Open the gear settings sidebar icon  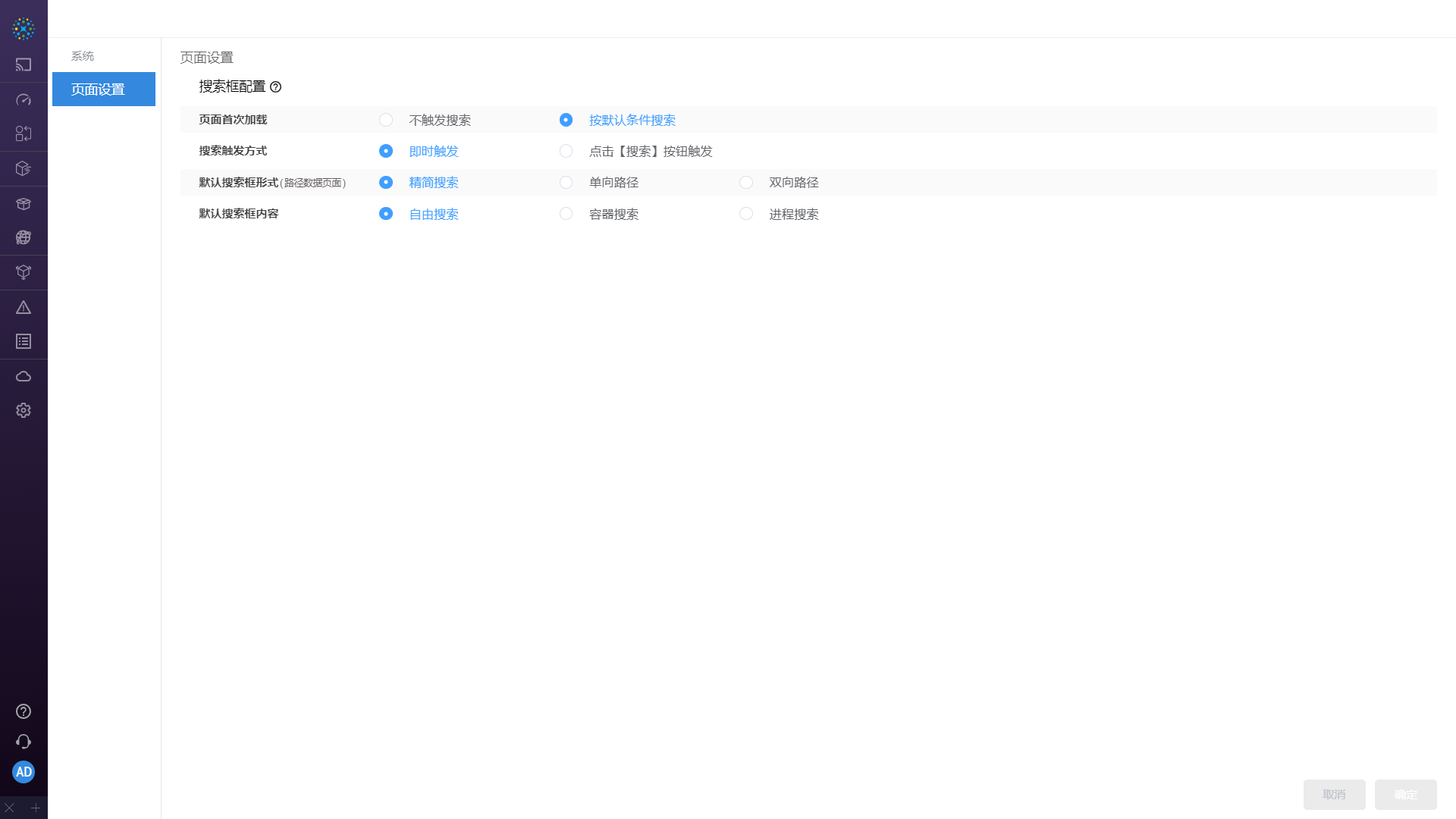(x=24, y=410)
